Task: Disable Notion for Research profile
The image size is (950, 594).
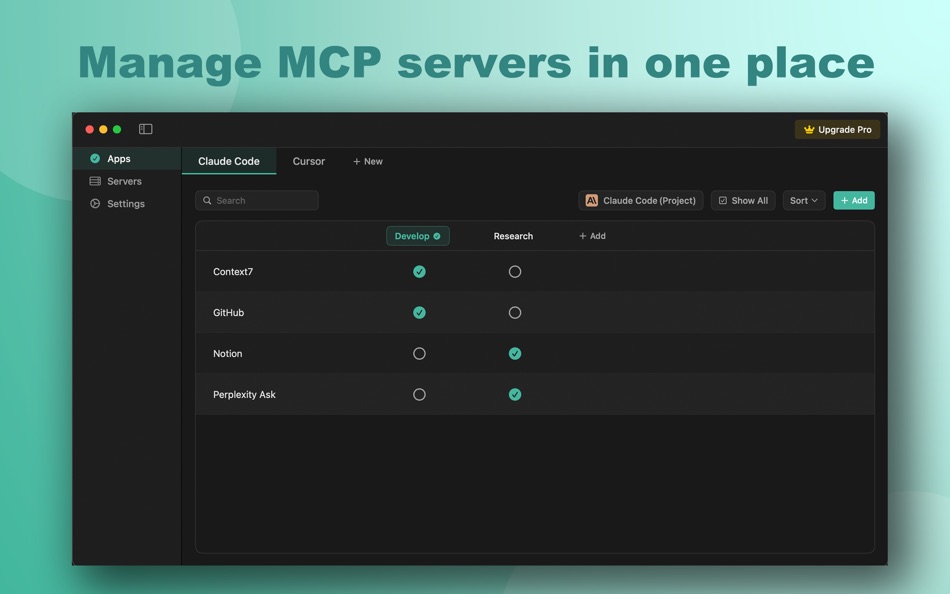Action: pyautogui.click(x=515, y=353)
